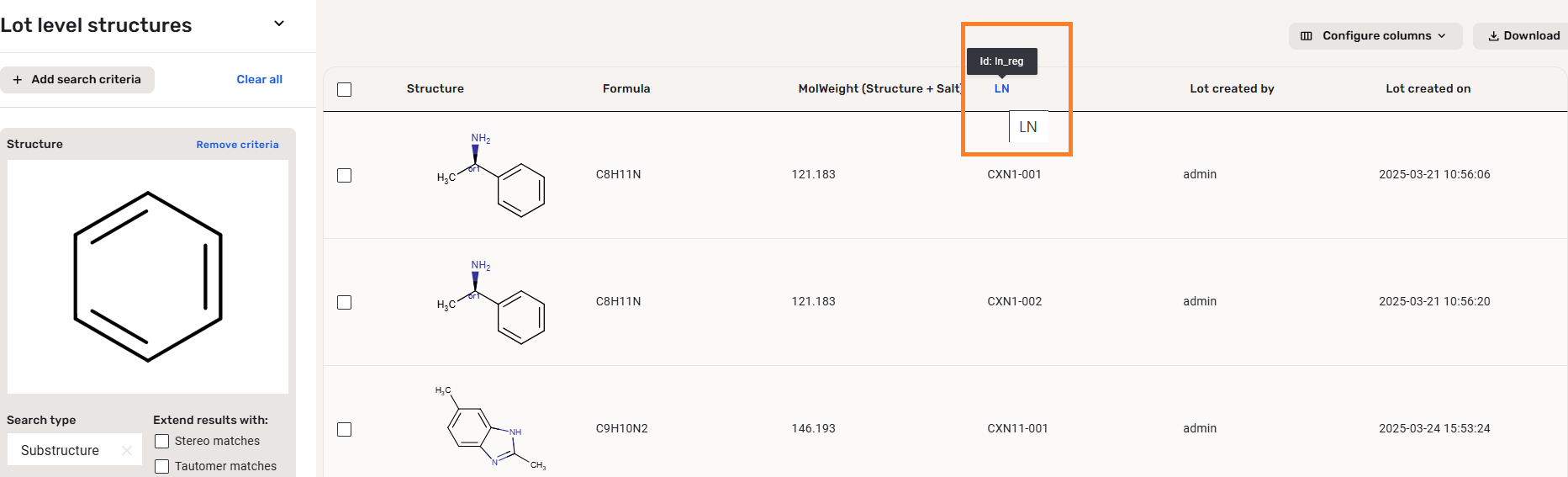The width and height of the screenshot is (1568, 477).
Task: Click the download icon in the Download button
Action: pos(1493,36)
